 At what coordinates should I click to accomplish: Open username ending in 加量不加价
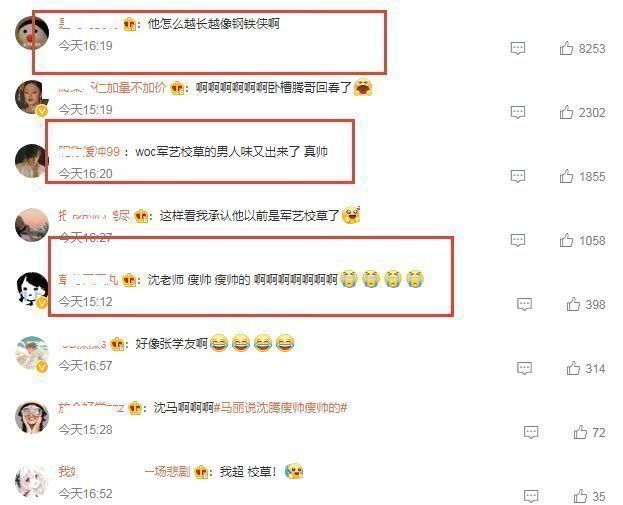(112, 87)
